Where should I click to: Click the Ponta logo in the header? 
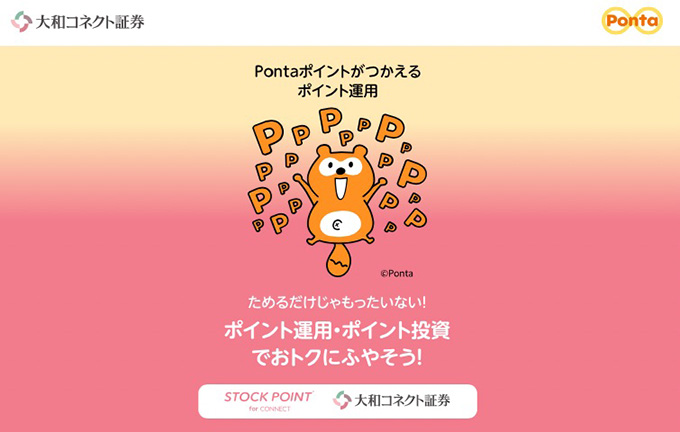pyautogui.click(x=632, y=20)
